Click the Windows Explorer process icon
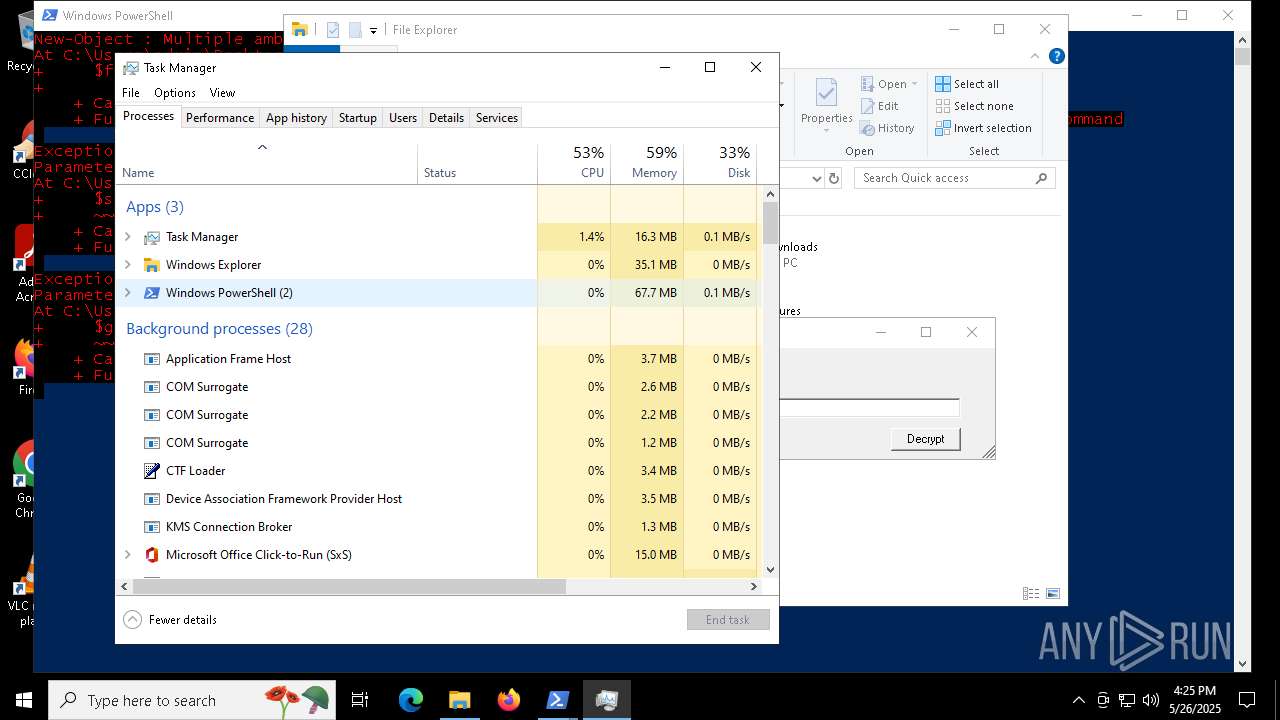 pos(152,265)
